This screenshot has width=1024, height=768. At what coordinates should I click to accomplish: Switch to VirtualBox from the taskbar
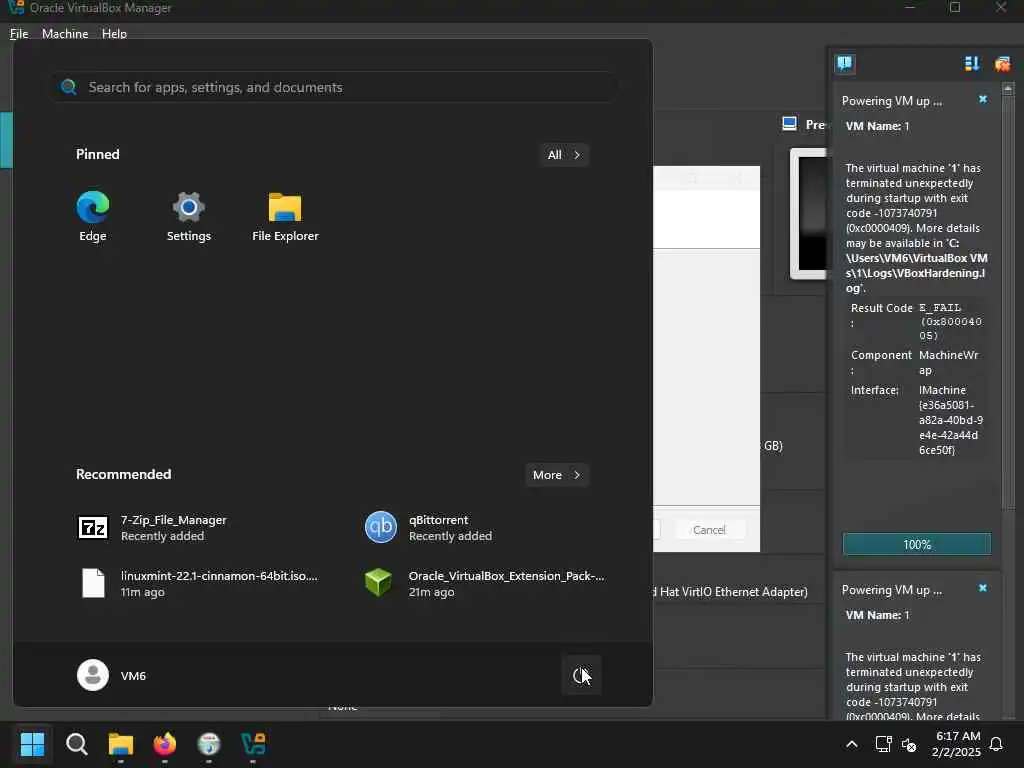coord(253,743)
